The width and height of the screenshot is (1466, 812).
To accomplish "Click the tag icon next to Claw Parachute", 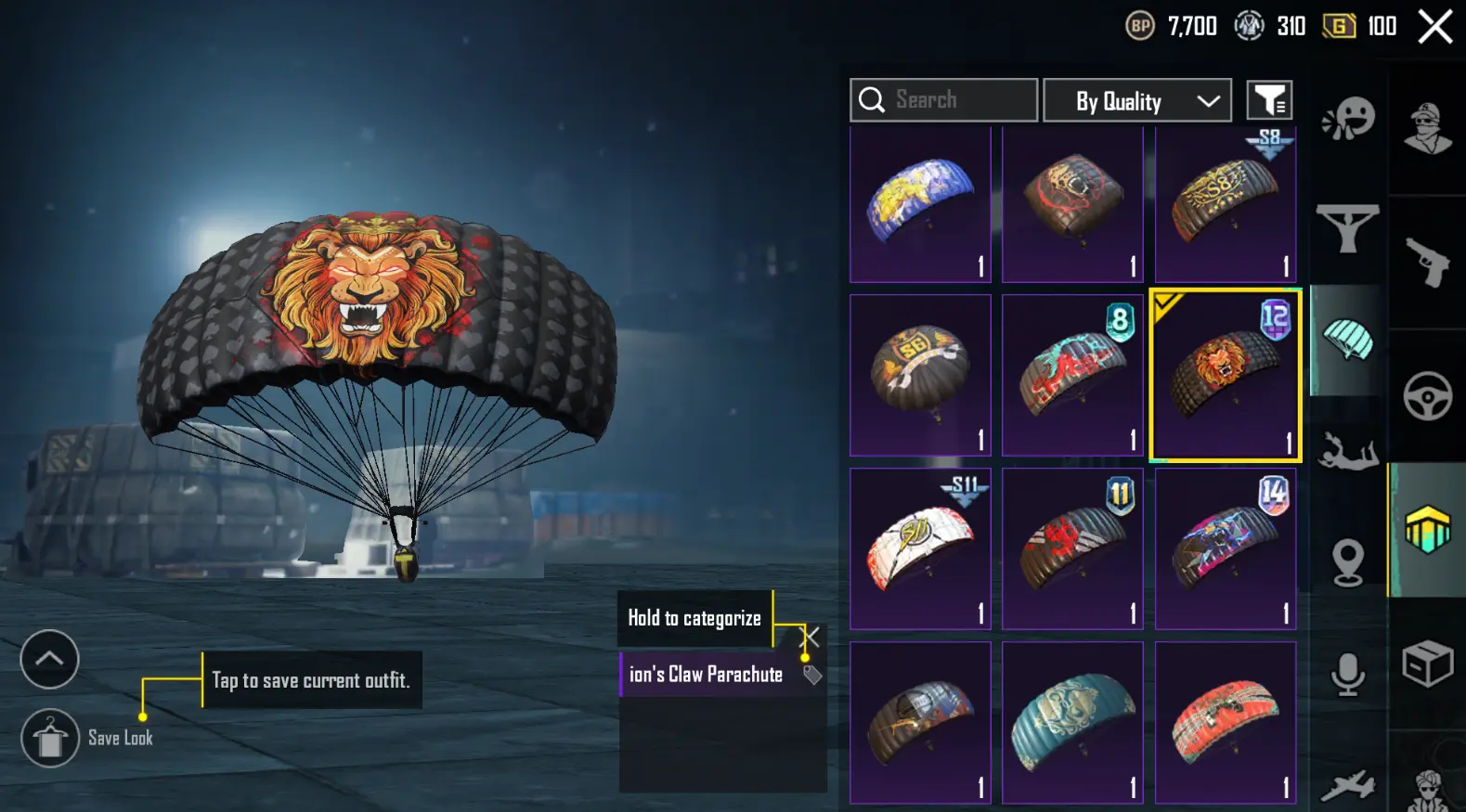I will coord(812,675).
